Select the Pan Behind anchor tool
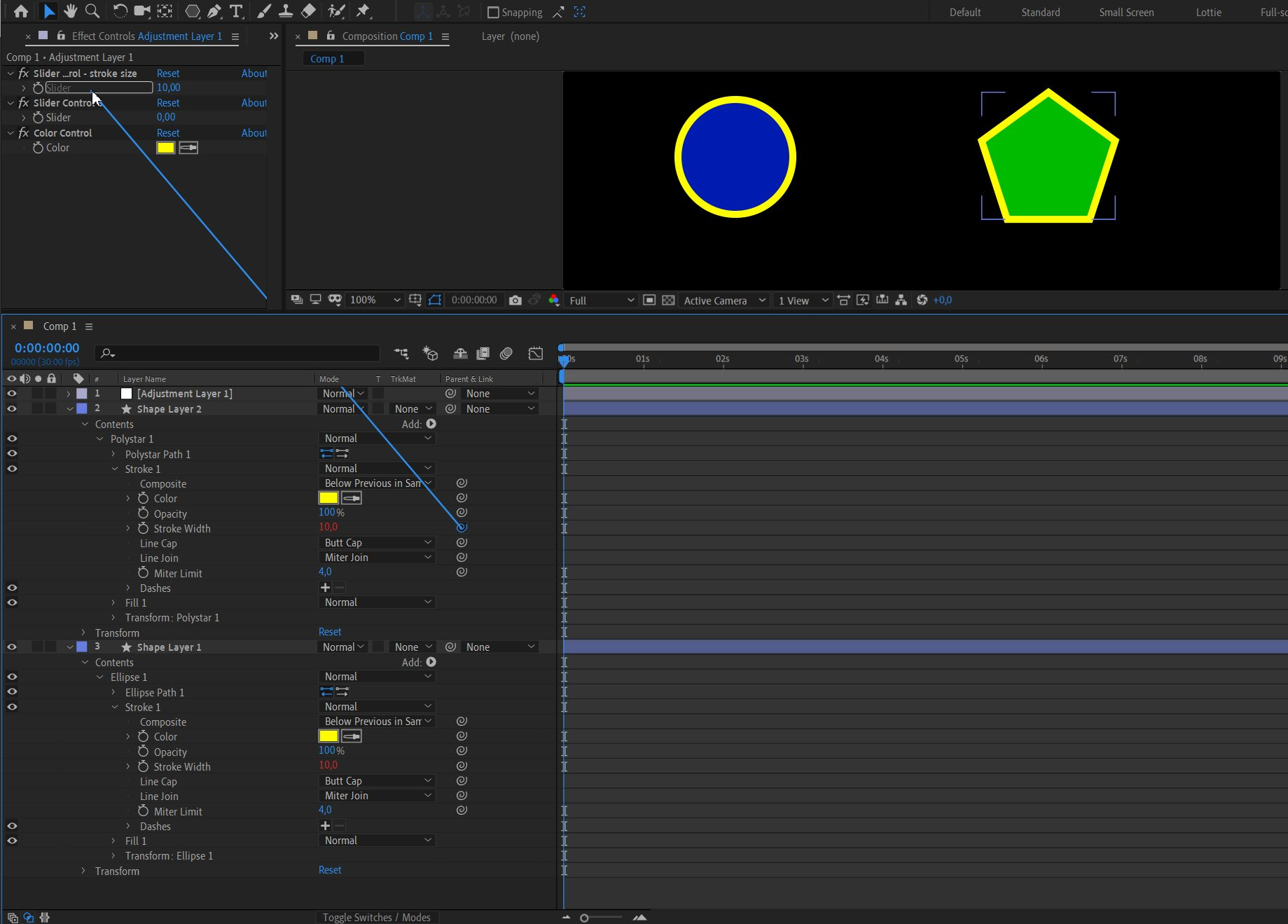 point(165,11)
